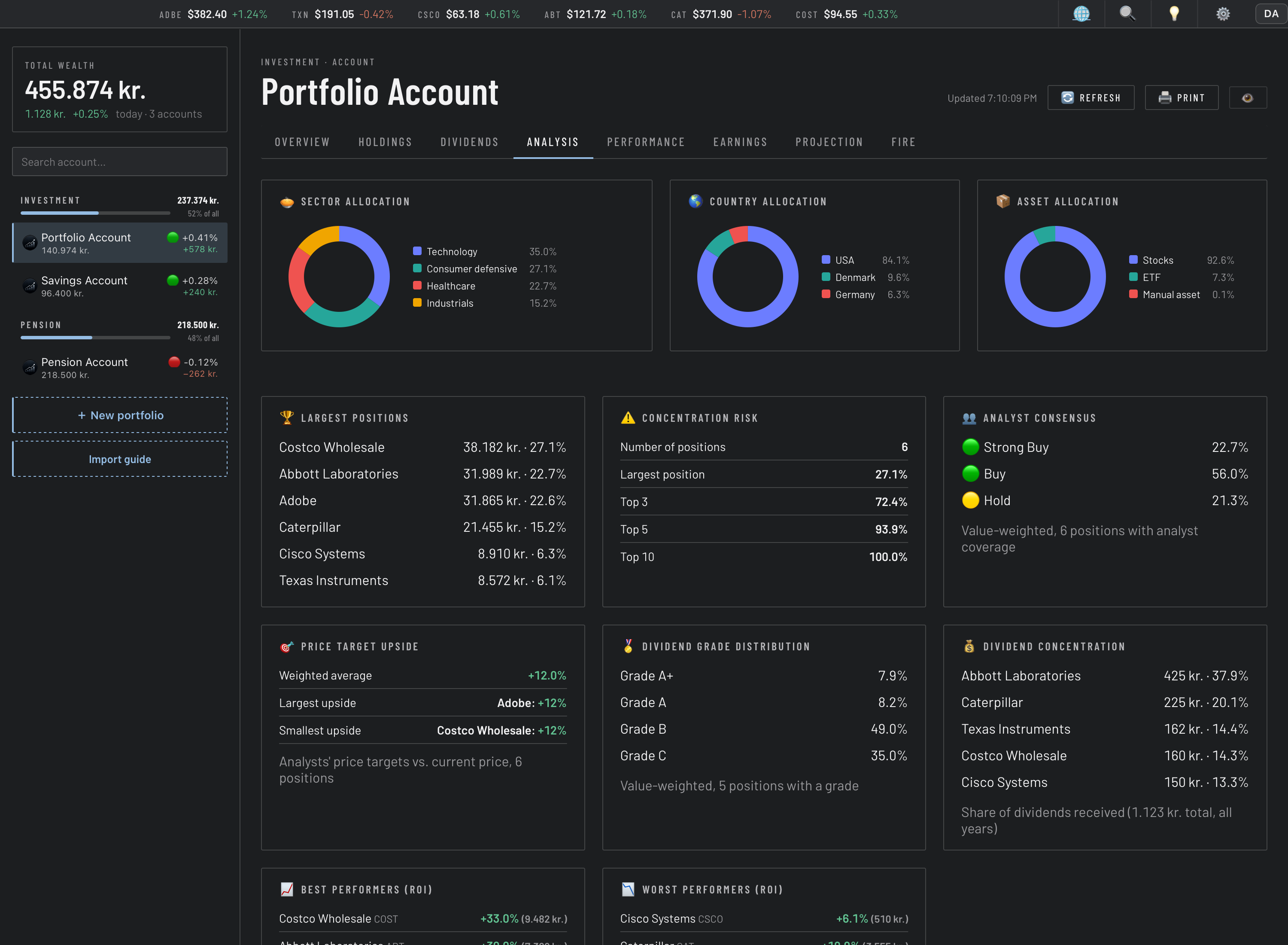The height and width of the screenshot is (945, 1288).
Task: Click the Best Performers chart icon
Action: click(x=287, y=890)
